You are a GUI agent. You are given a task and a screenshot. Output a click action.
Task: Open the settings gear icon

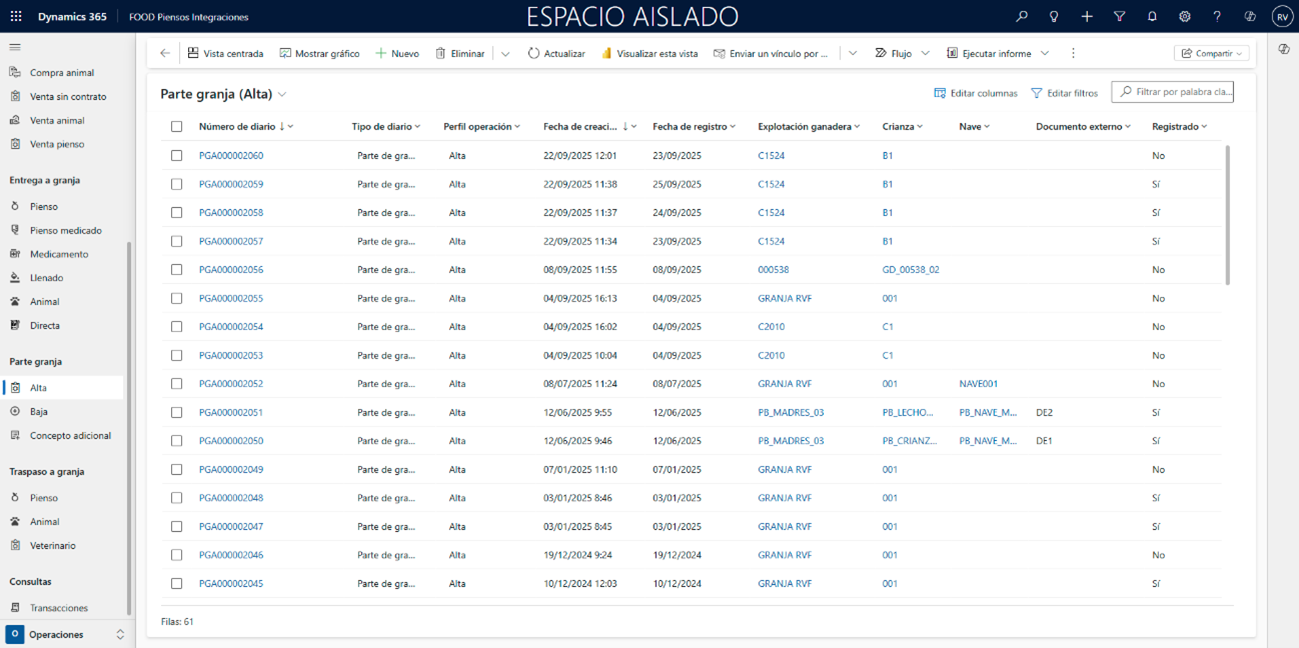(1184, 17)
